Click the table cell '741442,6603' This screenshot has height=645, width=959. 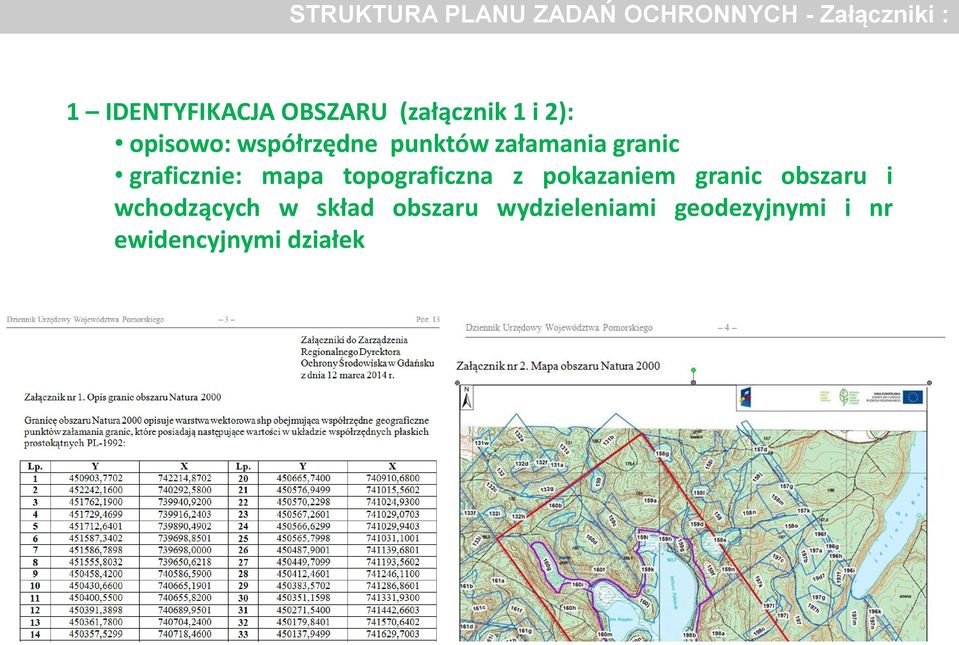click(393, 610)
